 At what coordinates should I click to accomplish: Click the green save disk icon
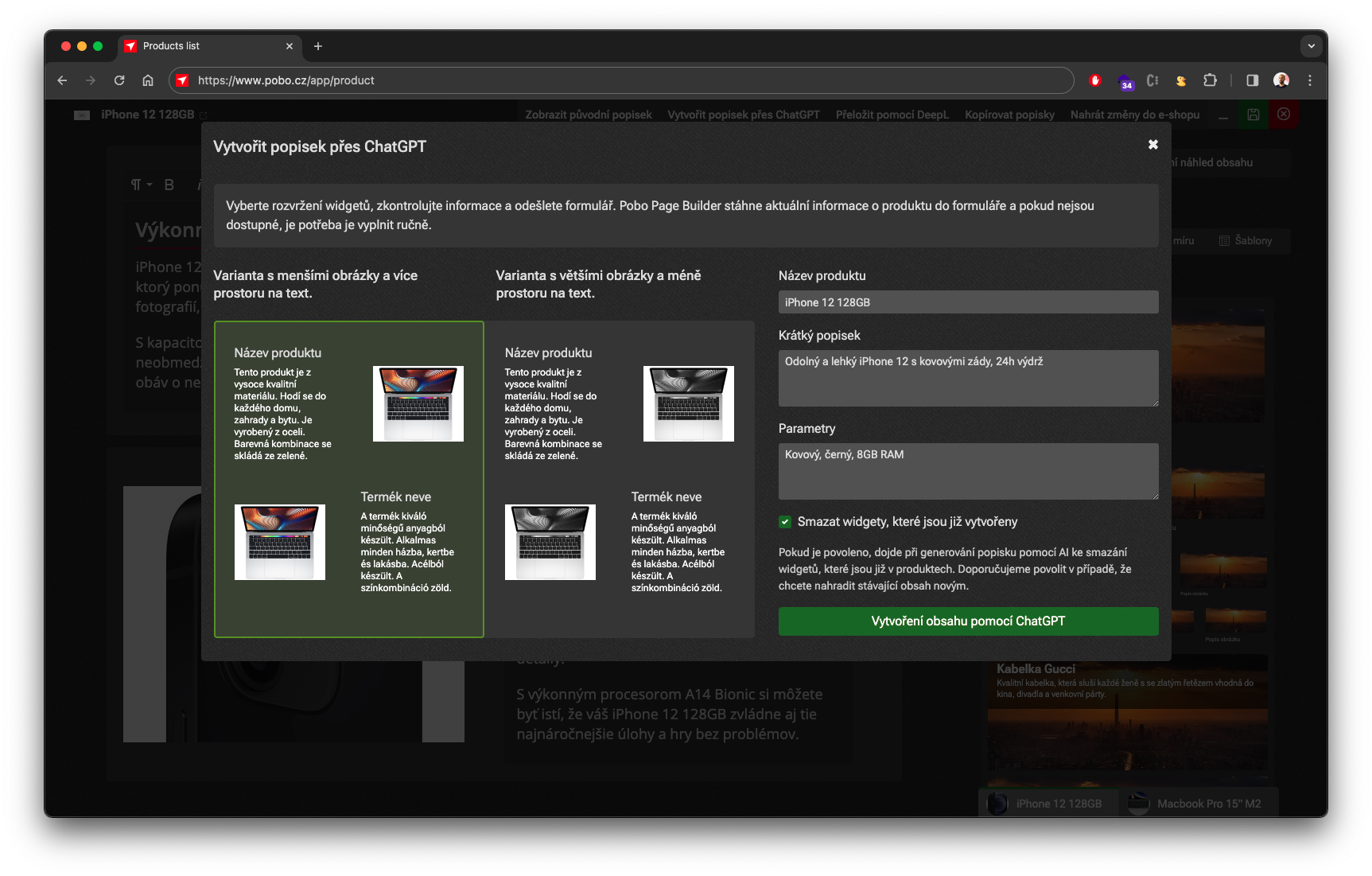click(x=1253, y=115)
